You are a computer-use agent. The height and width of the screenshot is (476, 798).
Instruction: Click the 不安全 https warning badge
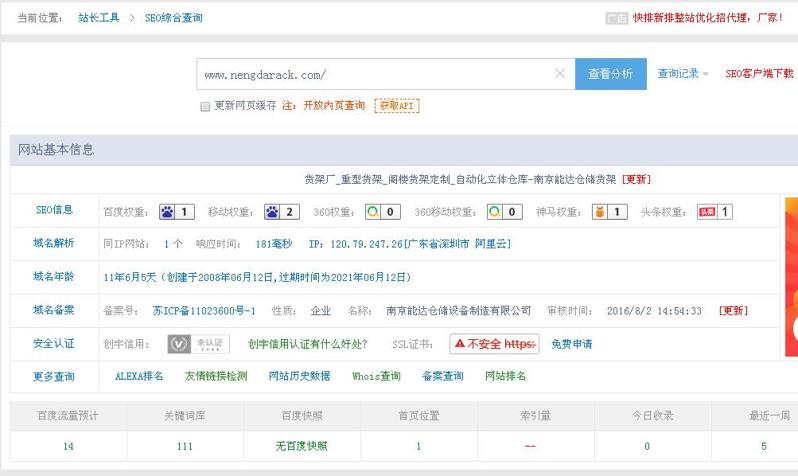click(x=494, y=344)
